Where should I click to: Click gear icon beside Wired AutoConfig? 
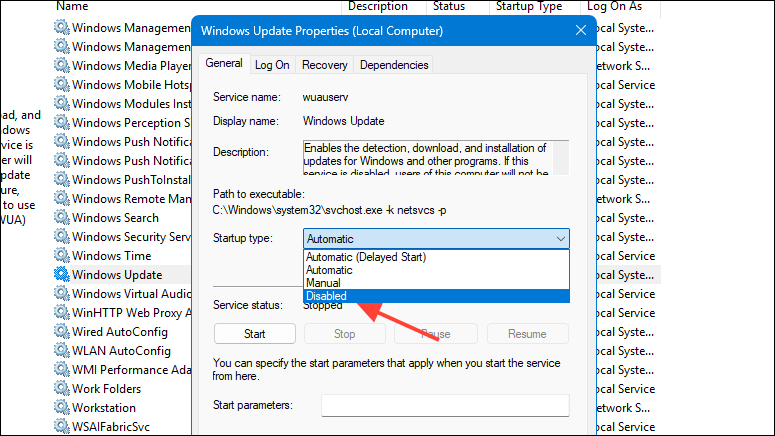pos(62,331)
